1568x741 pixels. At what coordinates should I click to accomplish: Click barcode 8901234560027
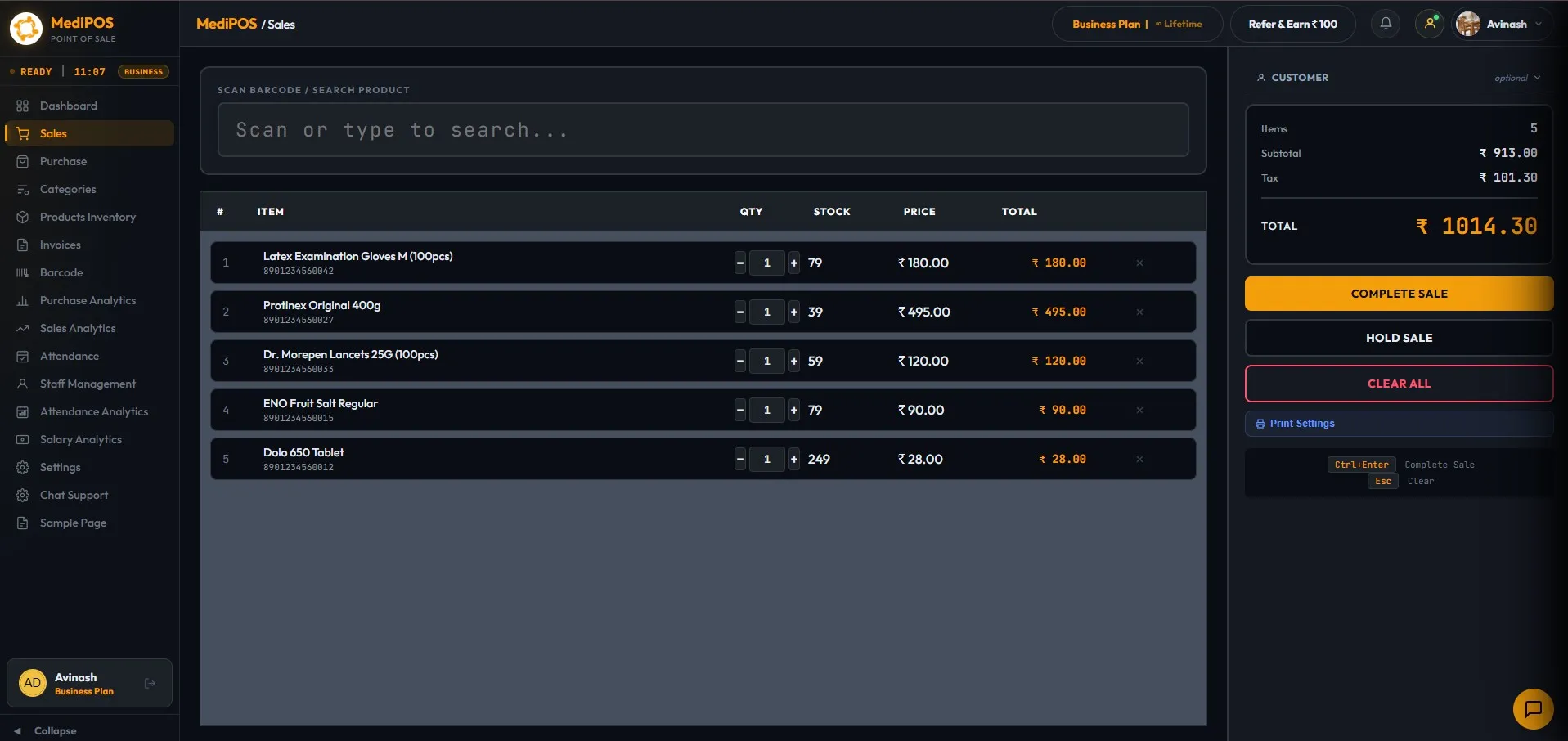coord(299,320)
